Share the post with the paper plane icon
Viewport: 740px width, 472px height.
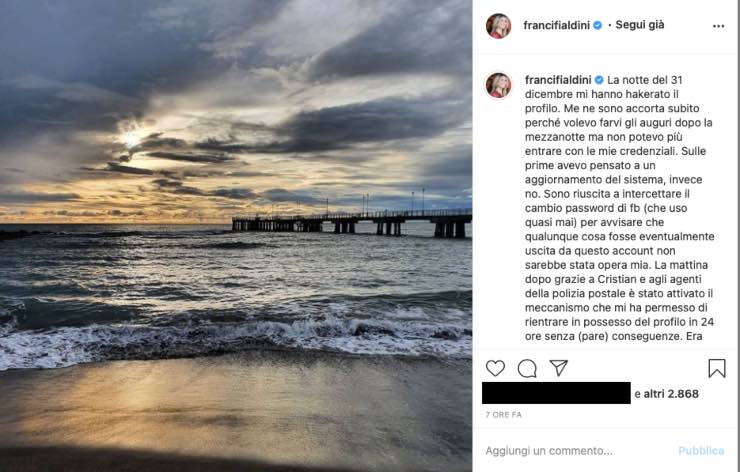pos(559,368)
